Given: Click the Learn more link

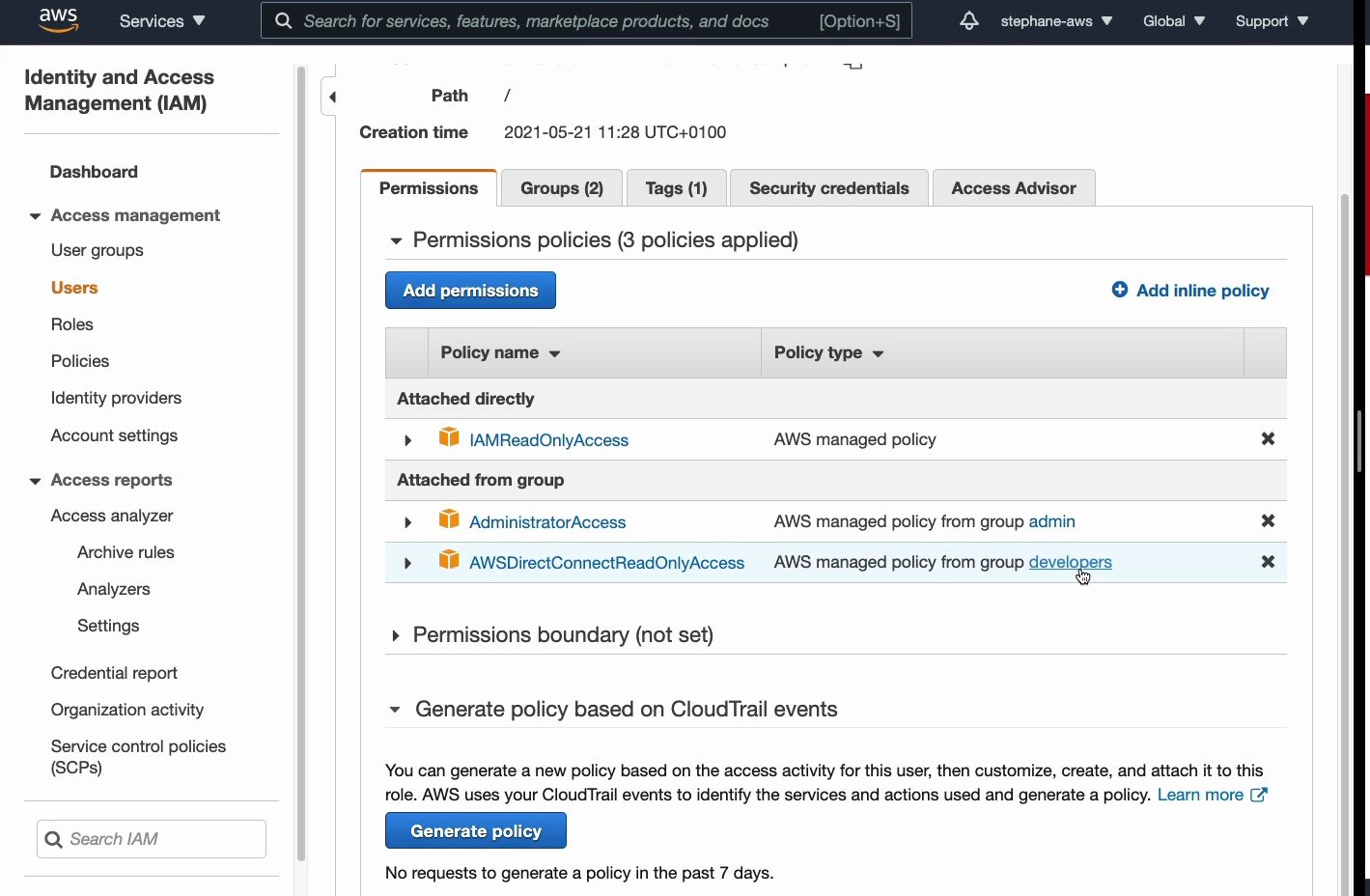Looking at the screenshot, I should [x=1200, y=795].
